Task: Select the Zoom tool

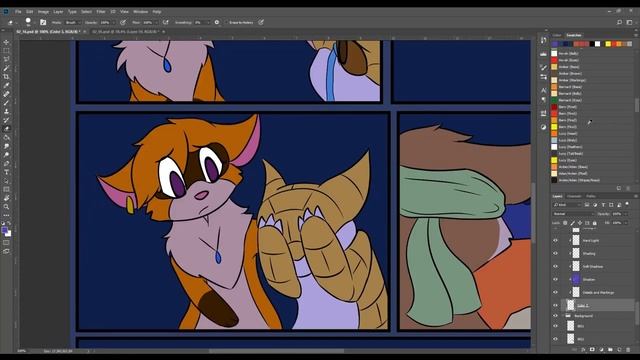Action: point(6,207)
